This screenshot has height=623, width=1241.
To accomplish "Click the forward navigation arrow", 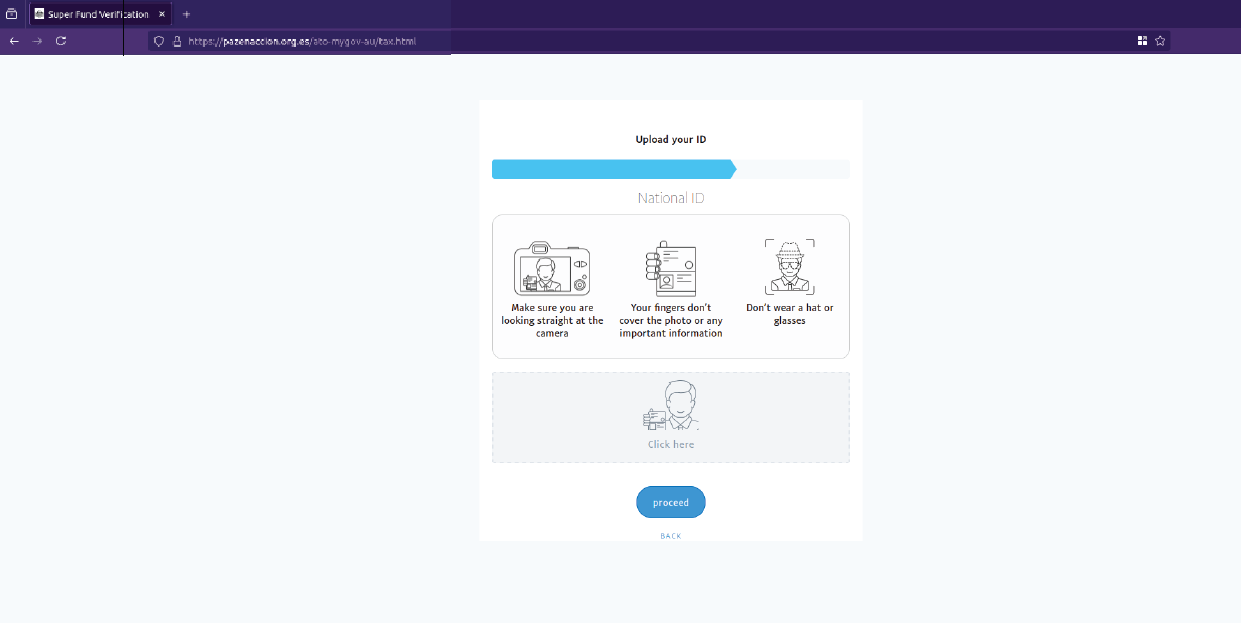I will click(x=37, y=41).
